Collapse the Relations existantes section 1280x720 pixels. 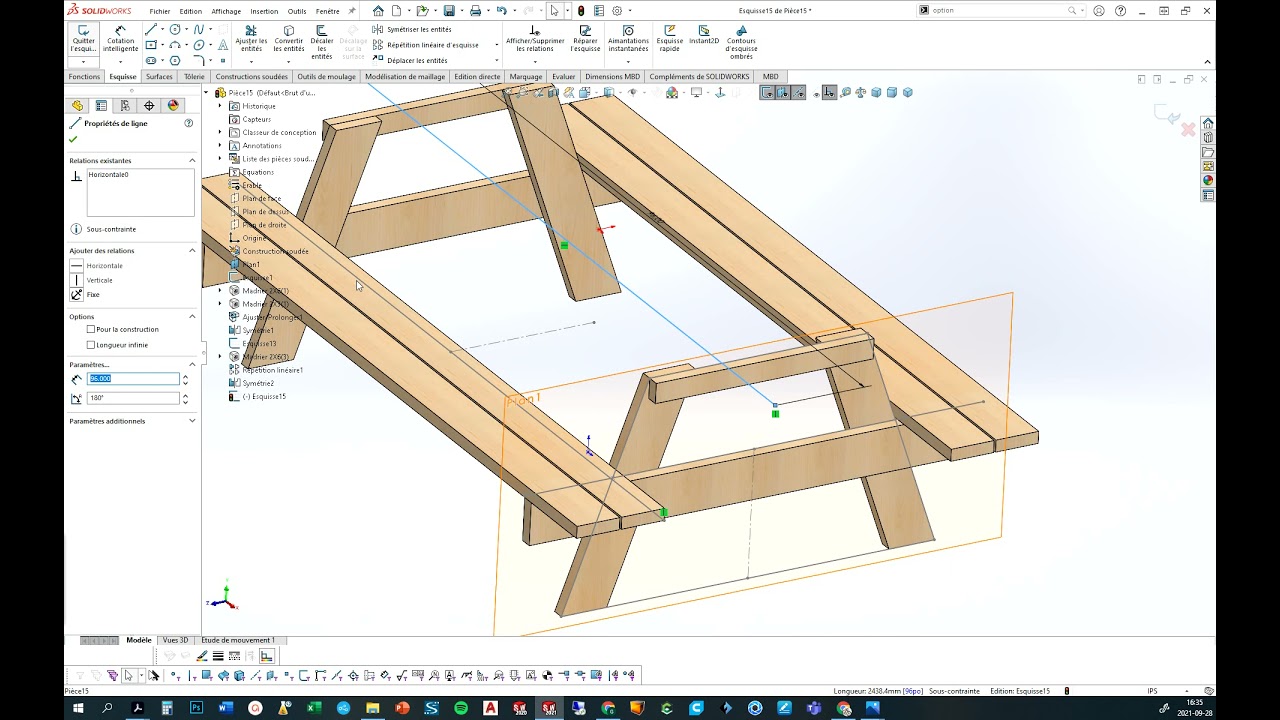pyautogui.click(x=192, y=160)
